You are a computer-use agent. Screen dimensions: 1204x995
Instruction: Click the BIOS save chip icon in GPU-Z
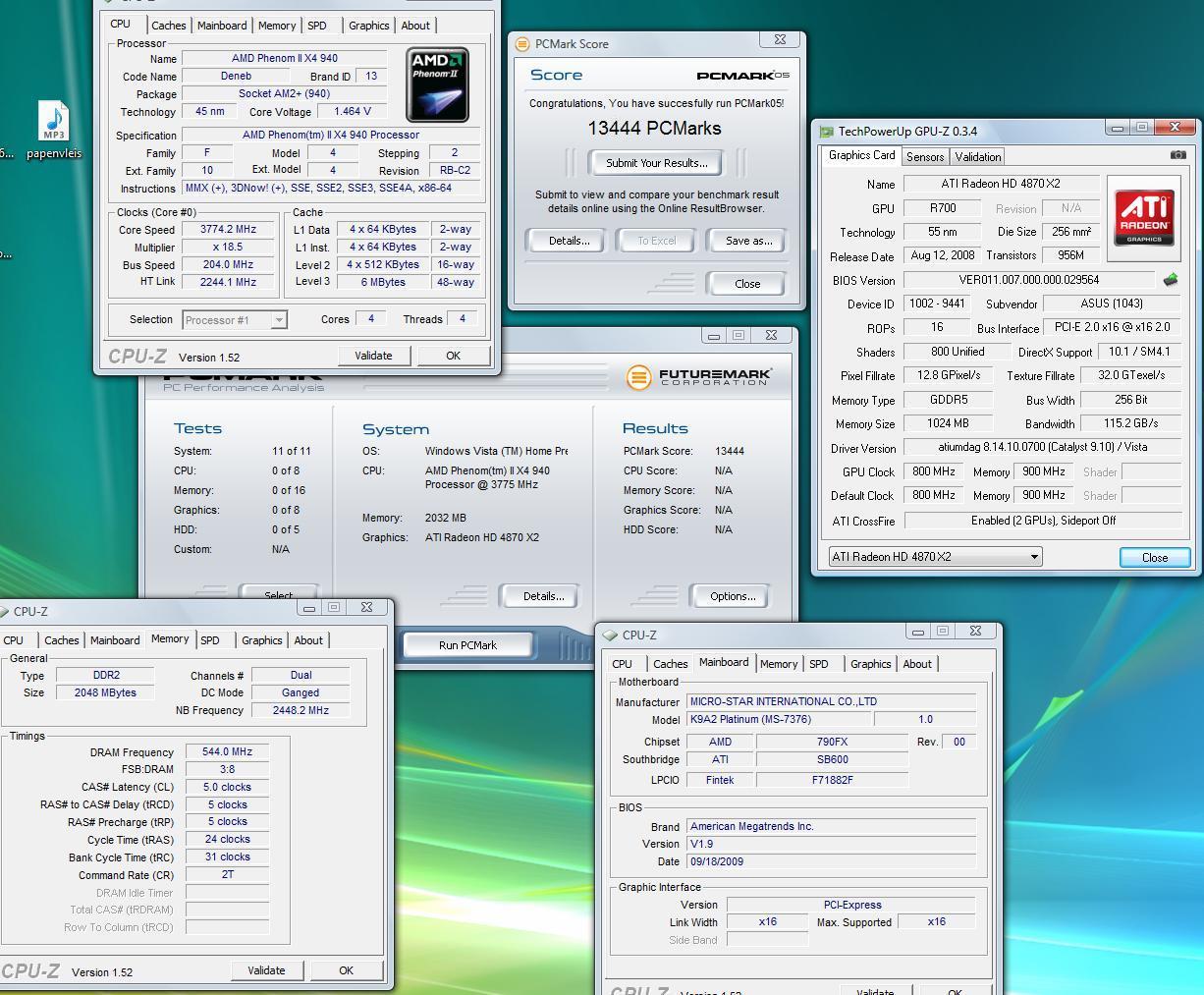1170,280
